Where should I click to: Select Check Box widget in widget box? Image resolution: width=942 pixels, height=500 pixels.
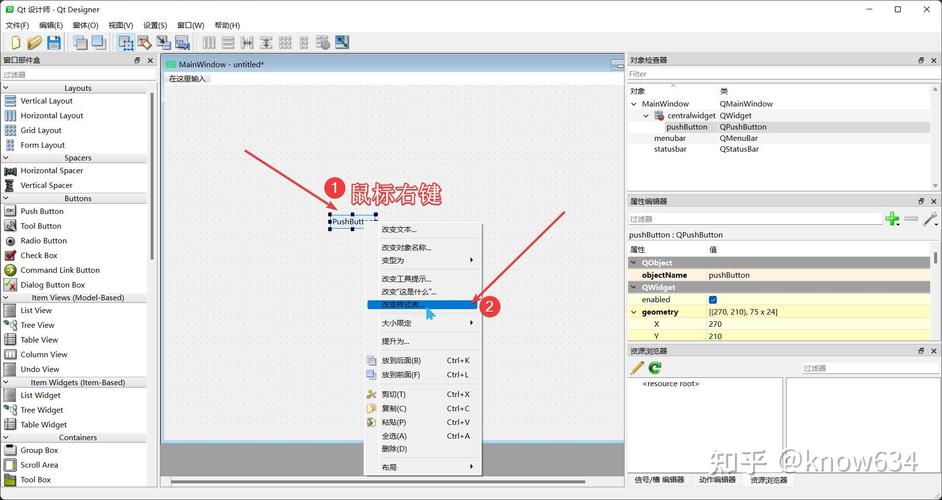click(38, 255)
